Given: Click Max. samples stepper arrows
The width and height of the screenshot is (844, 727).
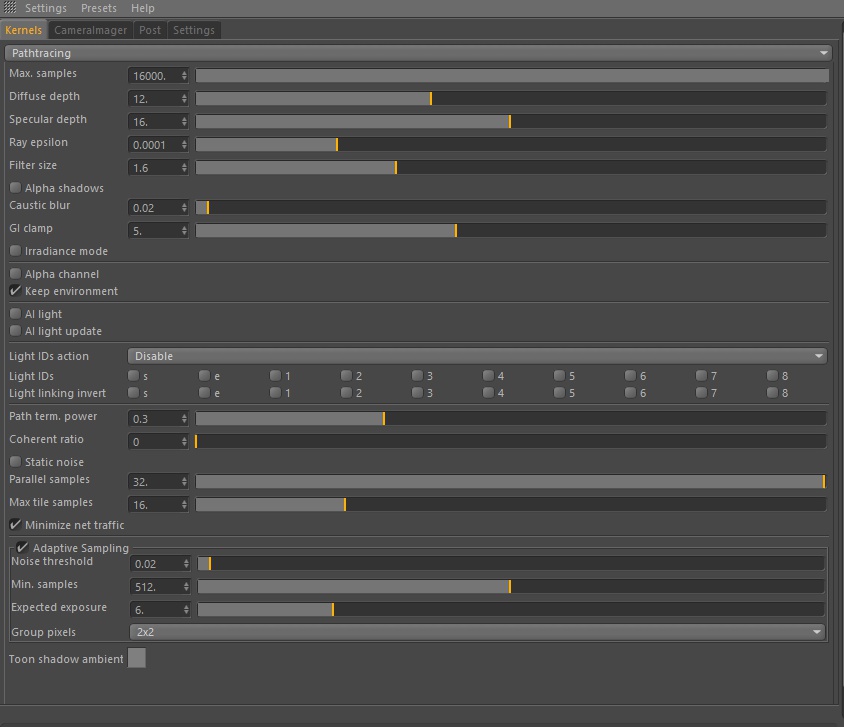Looking at the screenshot, I should (x=184, y=76).
